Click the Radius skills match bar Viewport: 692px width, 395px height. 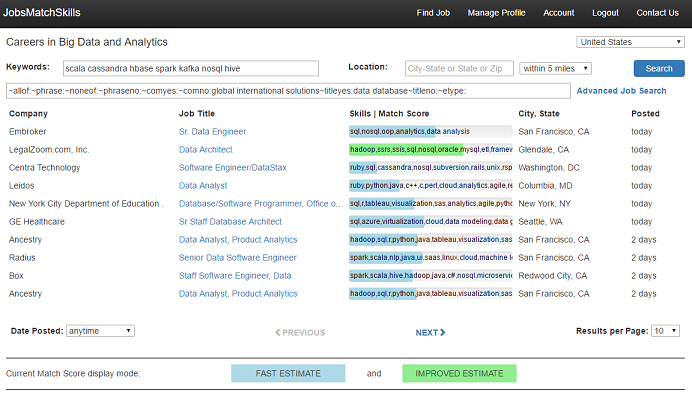point(431,258)
